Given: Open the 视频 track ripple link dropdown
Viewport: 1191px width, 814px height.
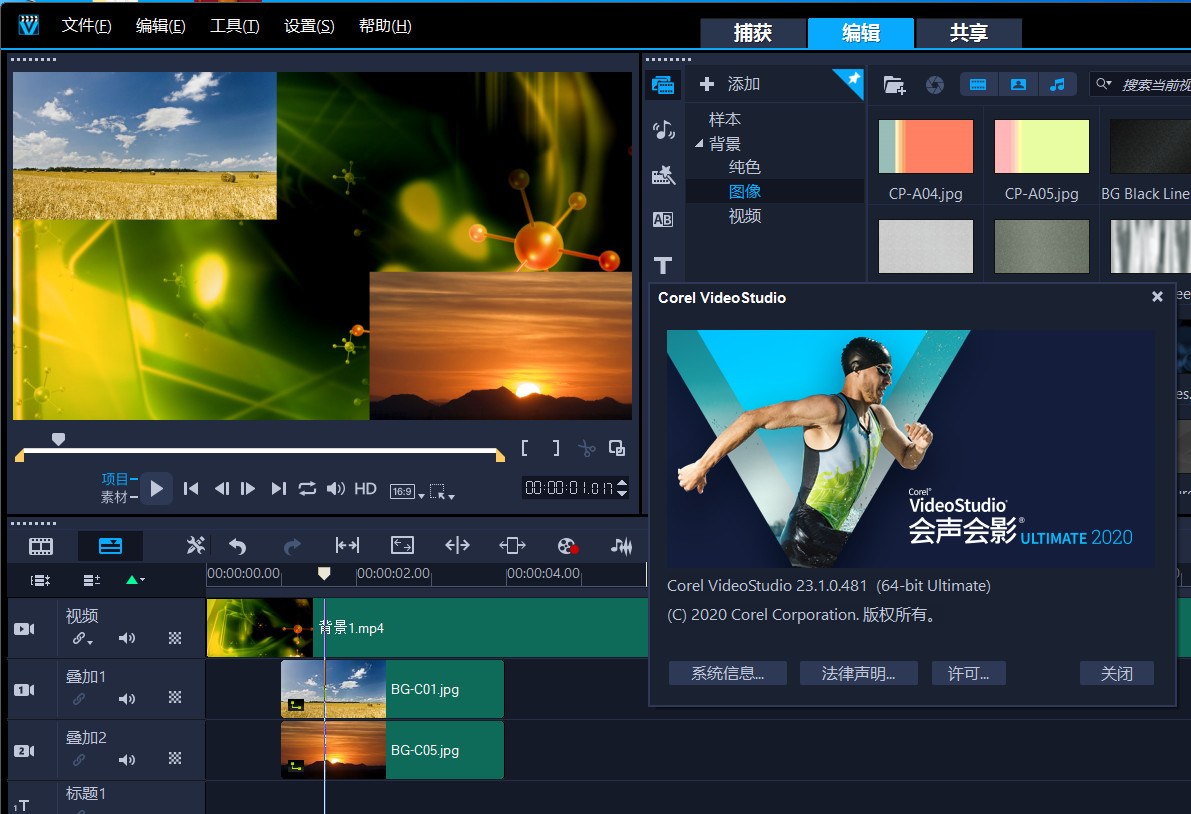Looking at the screenshot, I should tap(83, 639).
